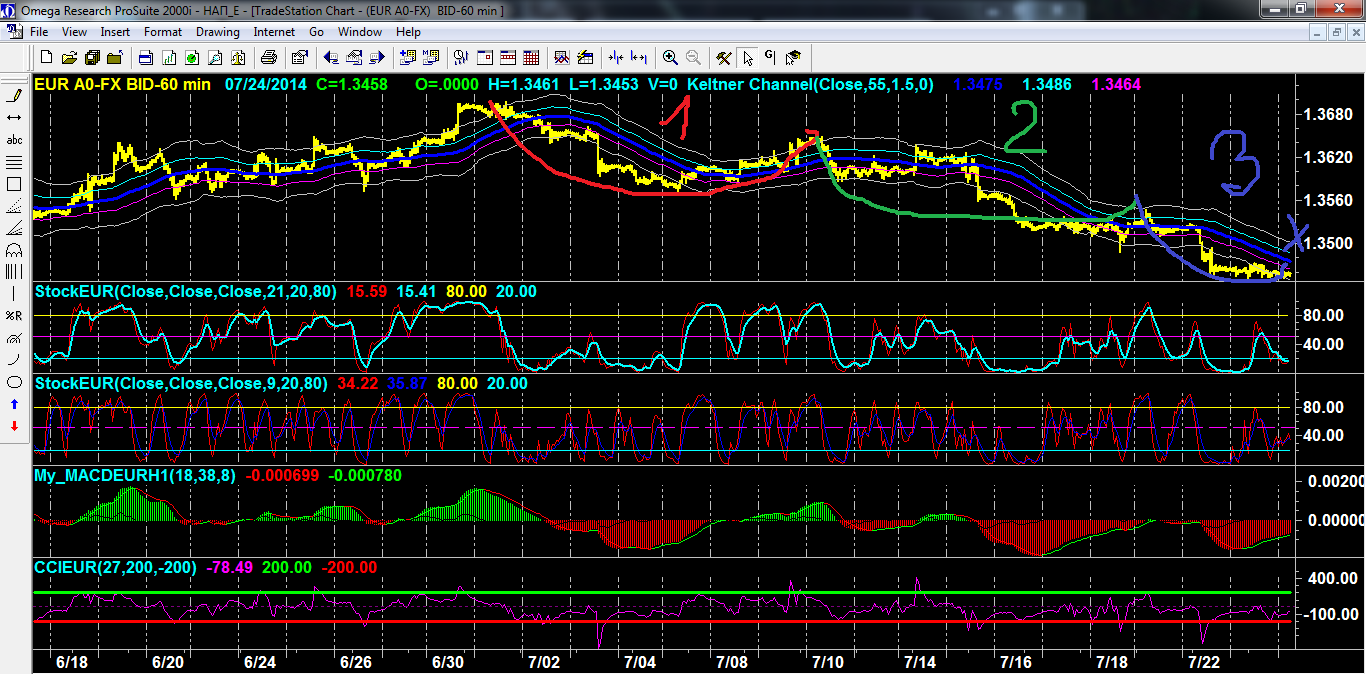Pick the 'abc' text annotation tool

[x=15, y=140]
